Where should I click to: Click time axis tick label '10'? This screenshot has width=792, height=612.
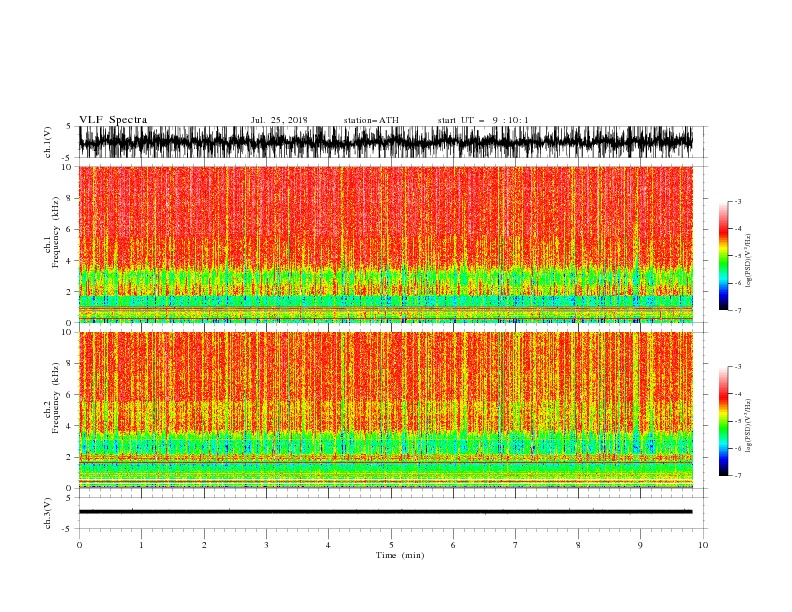click(x=703, y=545)
